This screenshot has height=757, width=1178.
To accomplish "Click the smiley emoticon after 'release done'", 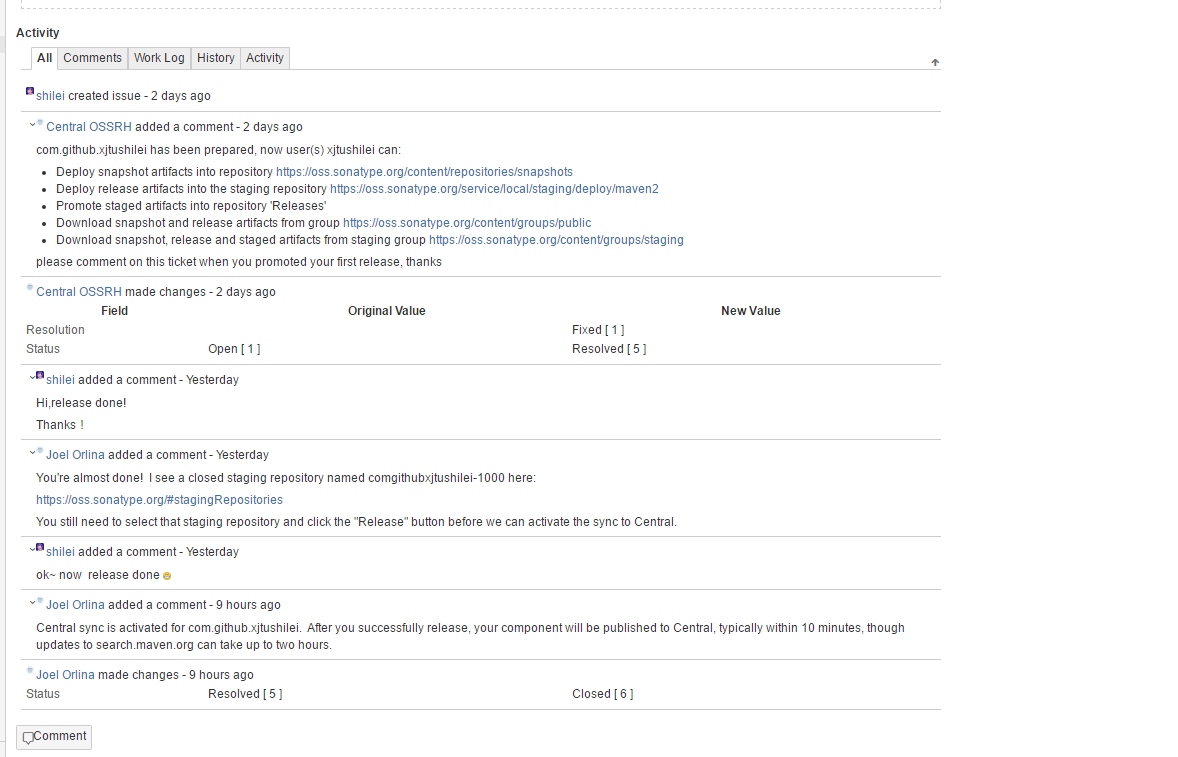I will 167,576.
